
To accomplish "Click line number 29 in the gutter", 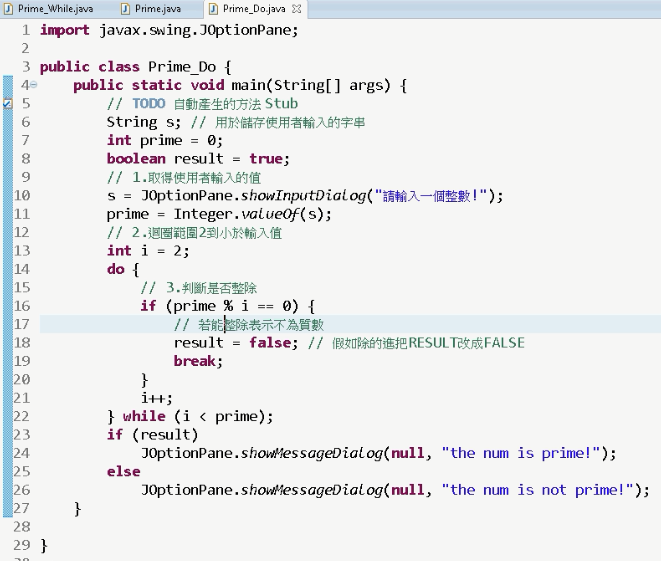I will [x=22, y=545].
